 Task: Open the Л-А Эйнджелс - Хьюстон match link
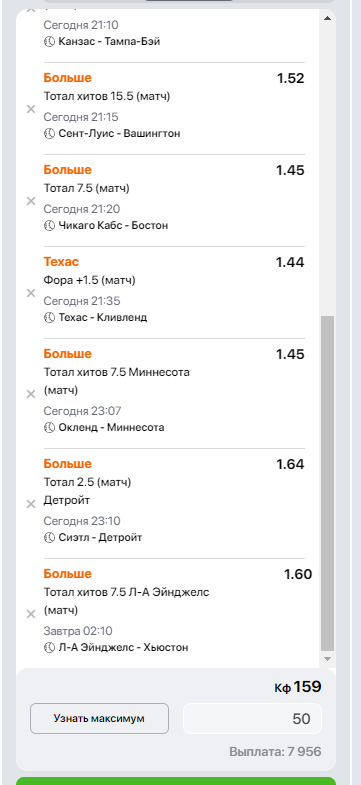(123, 647)
